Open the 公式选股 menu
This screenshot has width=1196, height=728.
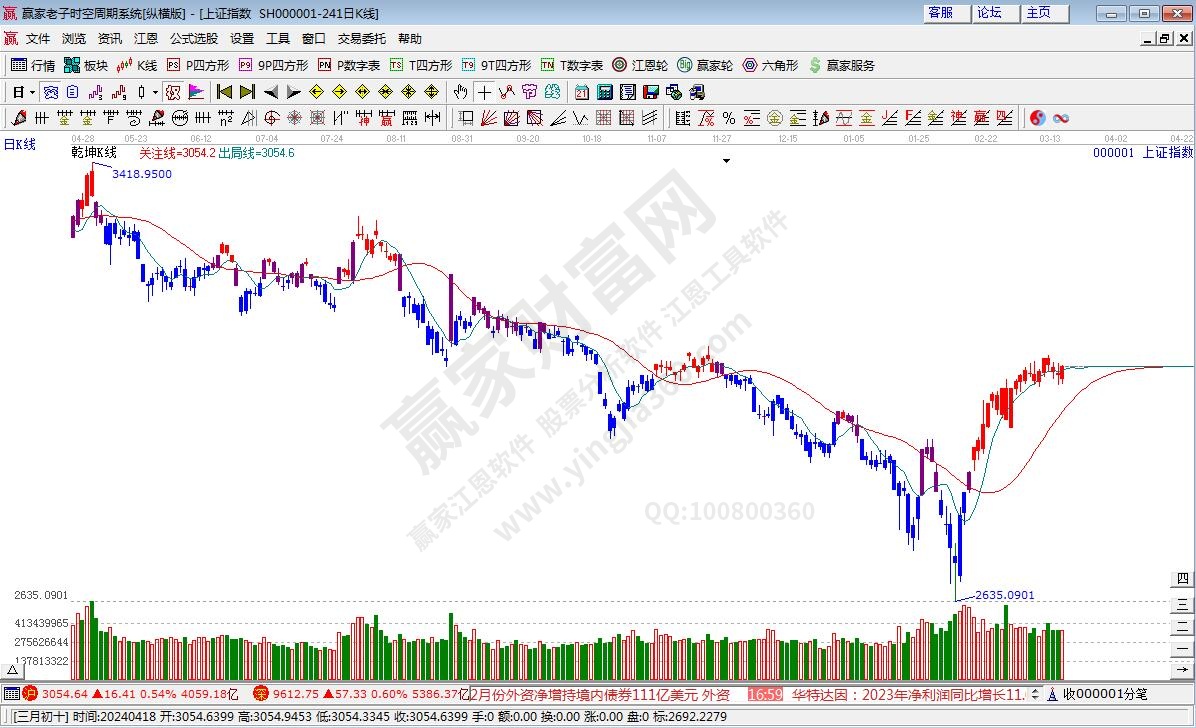[x=193, y=38]
